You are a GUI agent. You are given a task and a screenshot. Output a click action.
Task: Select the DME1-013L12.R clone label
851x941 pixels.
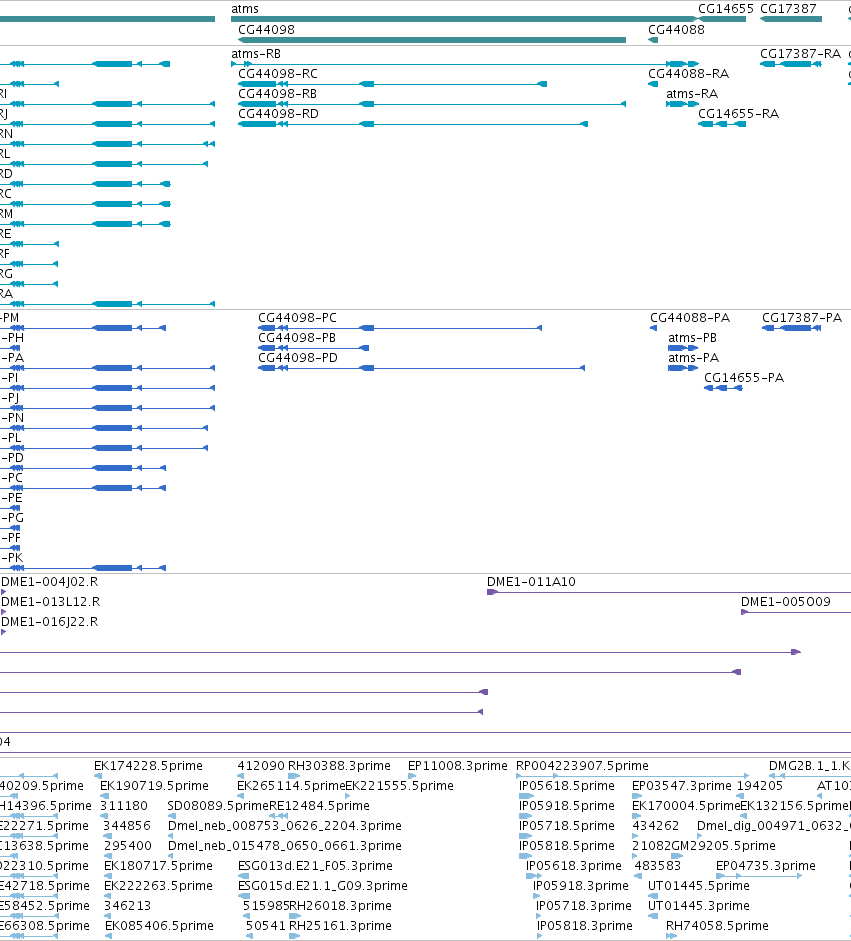click(x=51, y=602)
